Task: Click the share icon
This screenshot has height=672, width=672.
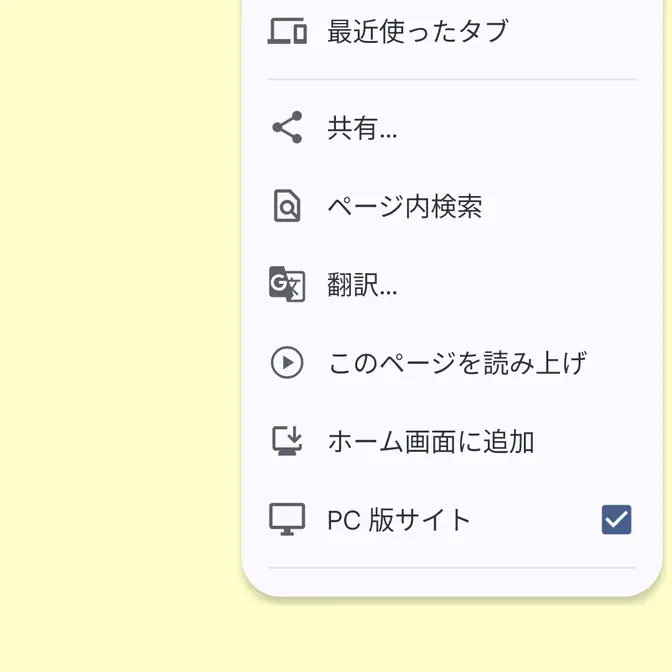Action: [287, 128]
